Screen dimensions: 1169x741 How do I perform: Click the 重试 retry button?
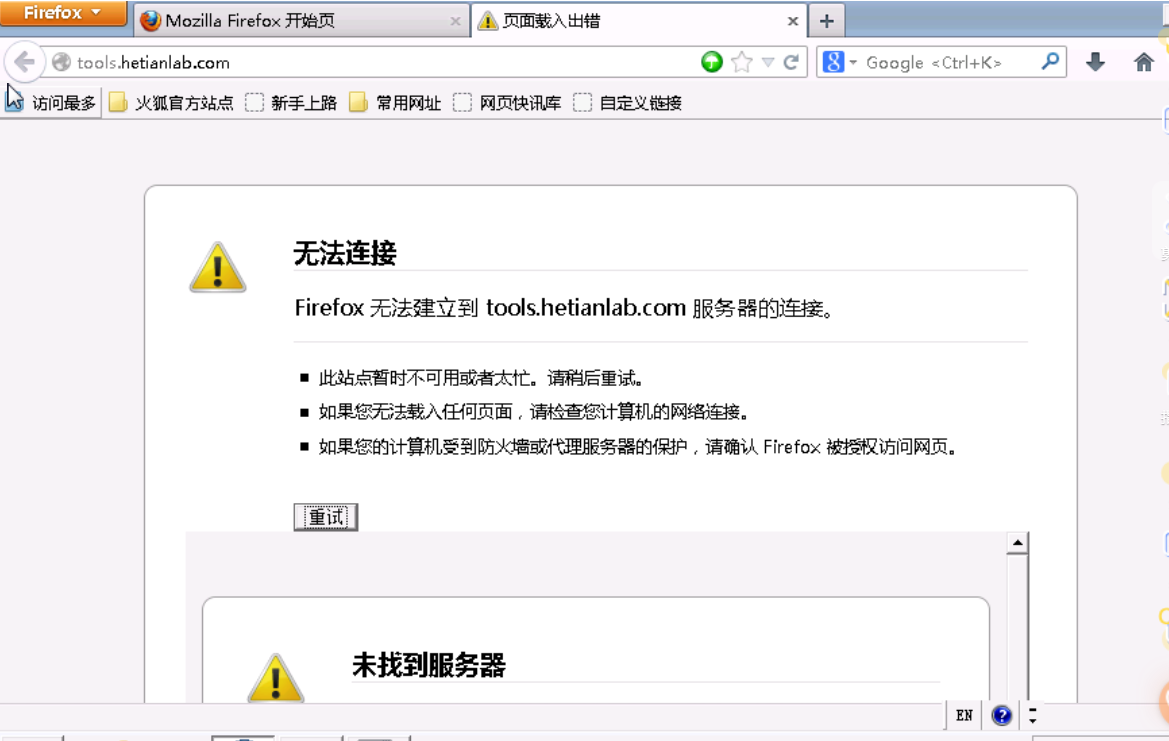[x=326, y=517]
